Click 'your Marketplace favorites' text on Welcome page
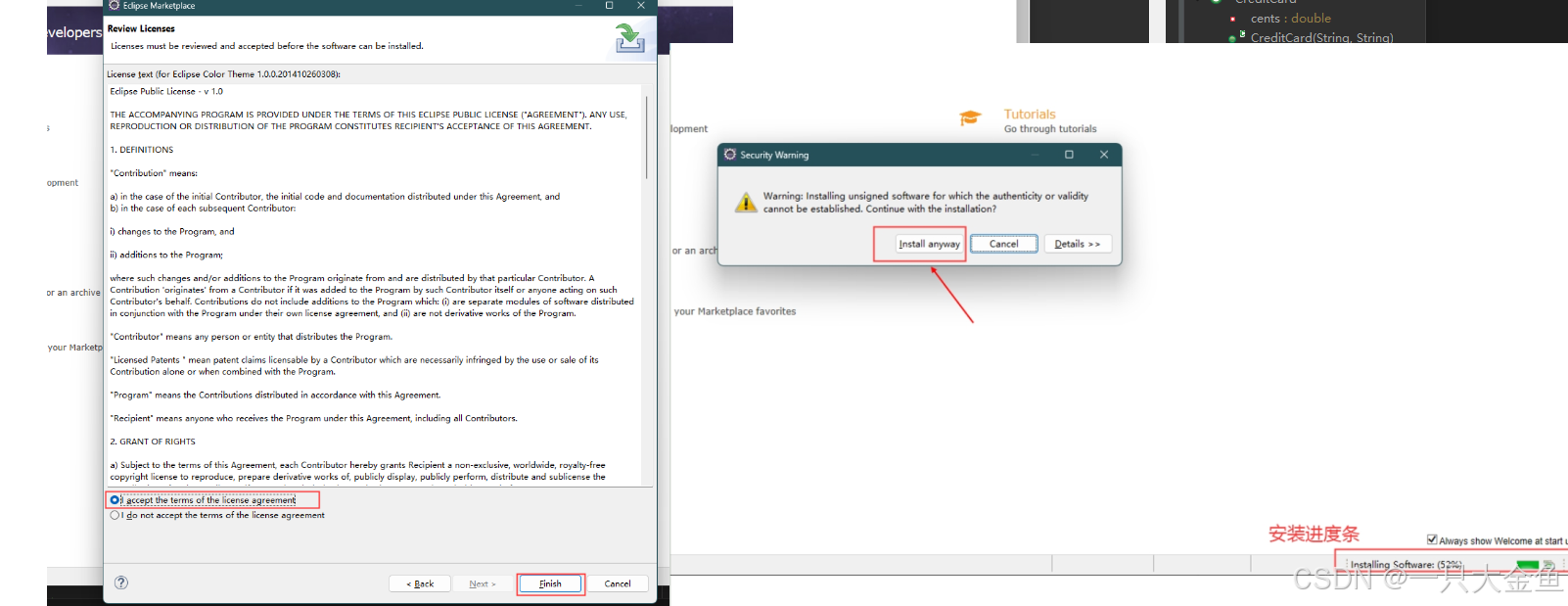The height and width of the screenshot is (606, 1568). tap(735, 311)
